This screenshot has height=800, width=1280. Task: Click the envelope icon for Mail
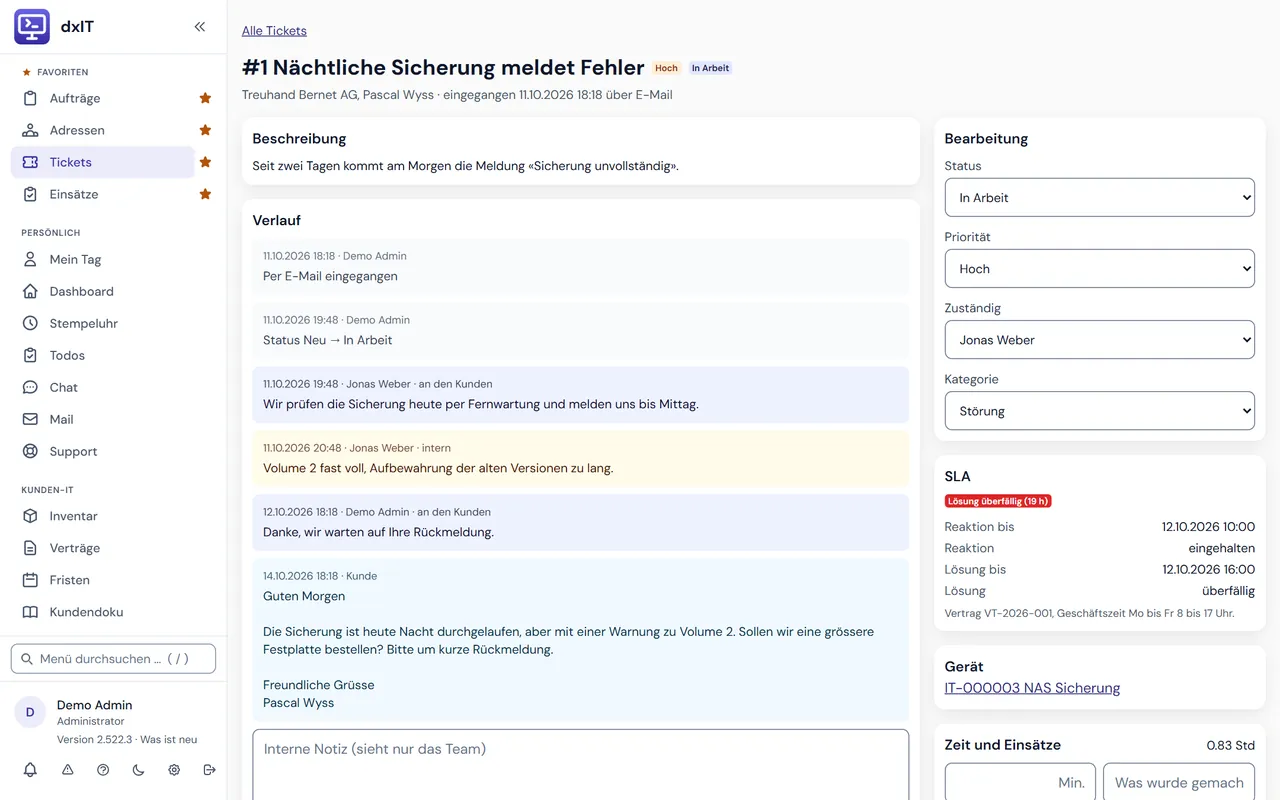30,419
